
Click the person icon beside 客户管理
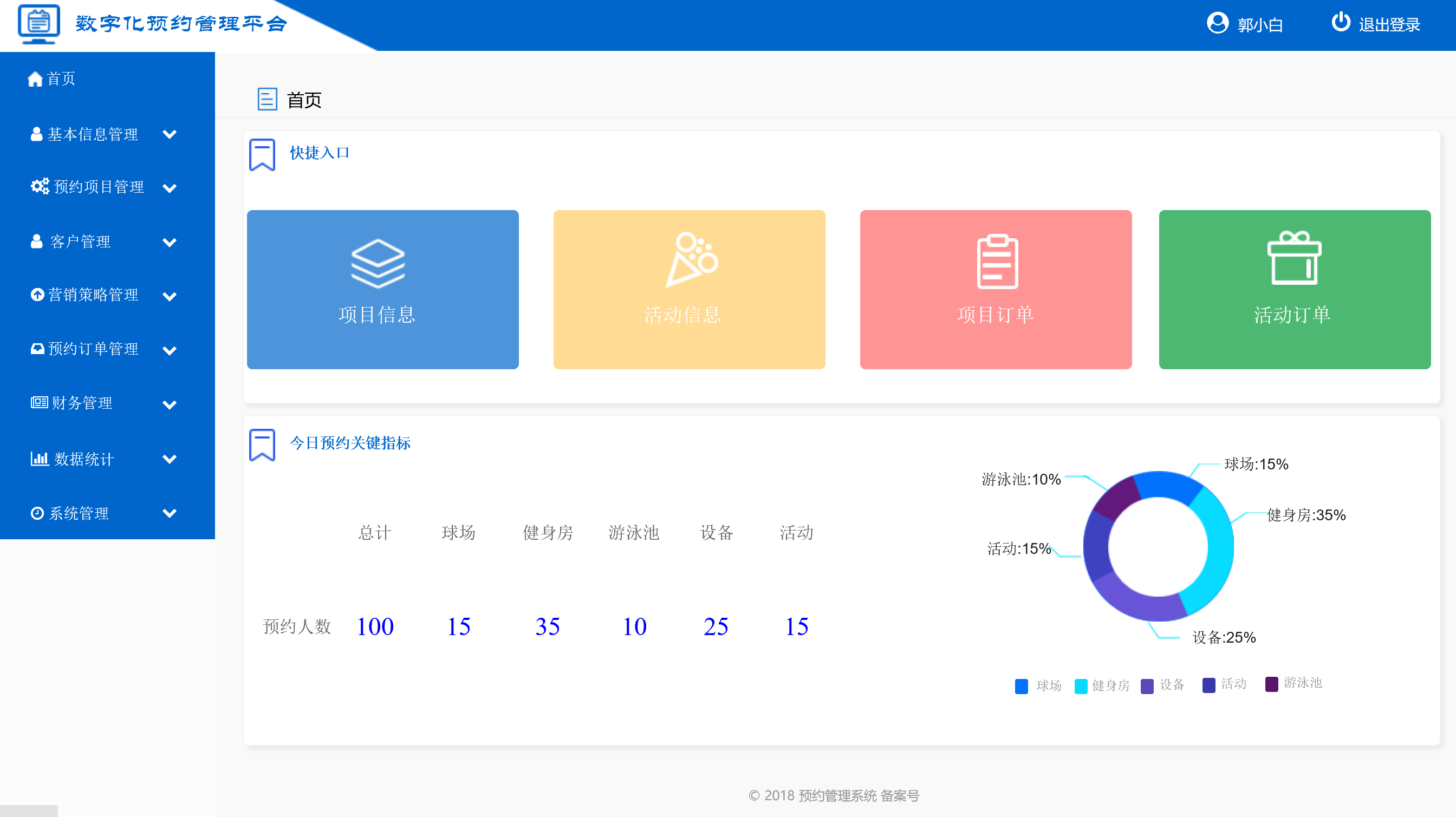click(x=37, y=241)
